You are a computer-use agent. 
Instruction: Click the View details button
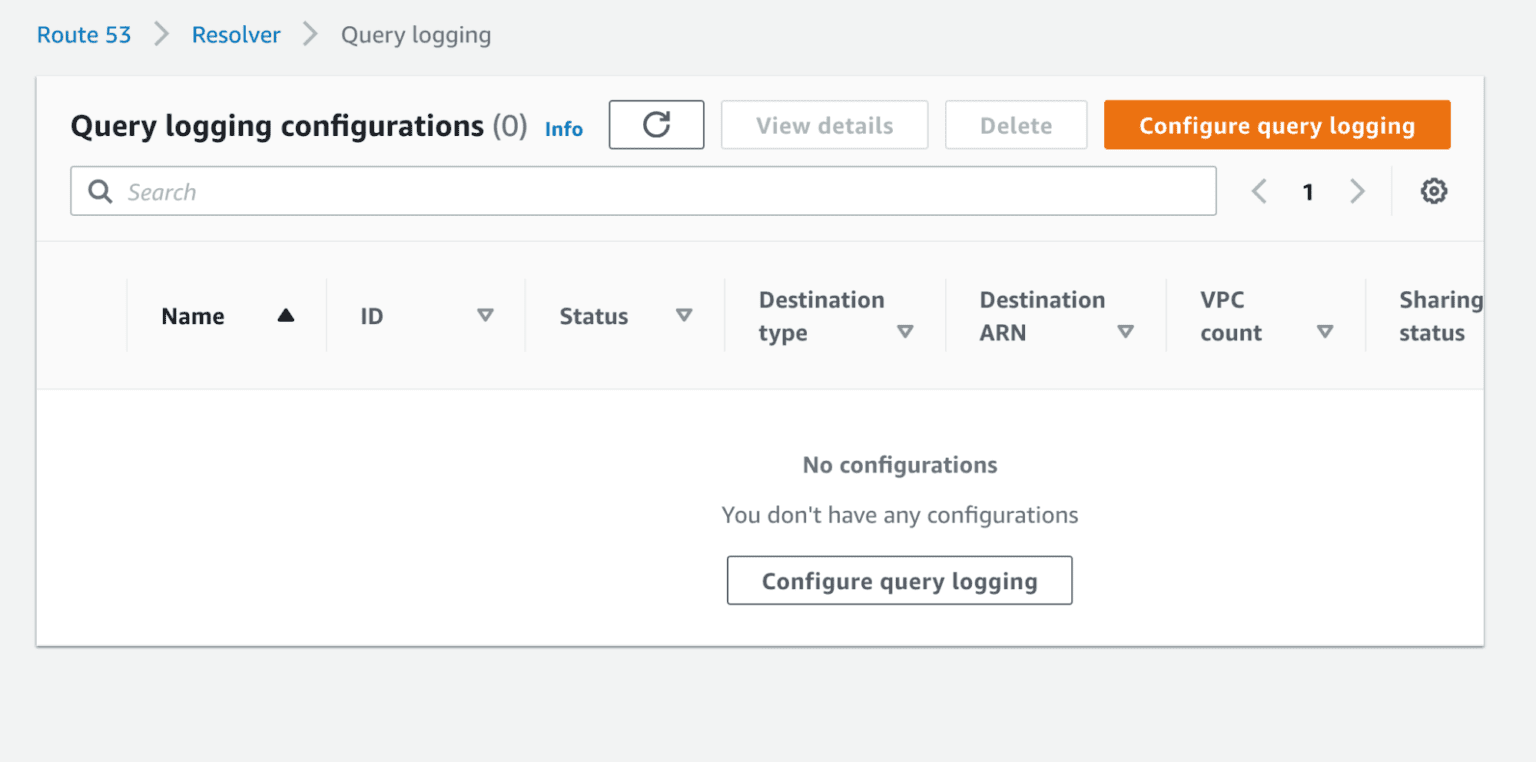click(x=824, y=124)
